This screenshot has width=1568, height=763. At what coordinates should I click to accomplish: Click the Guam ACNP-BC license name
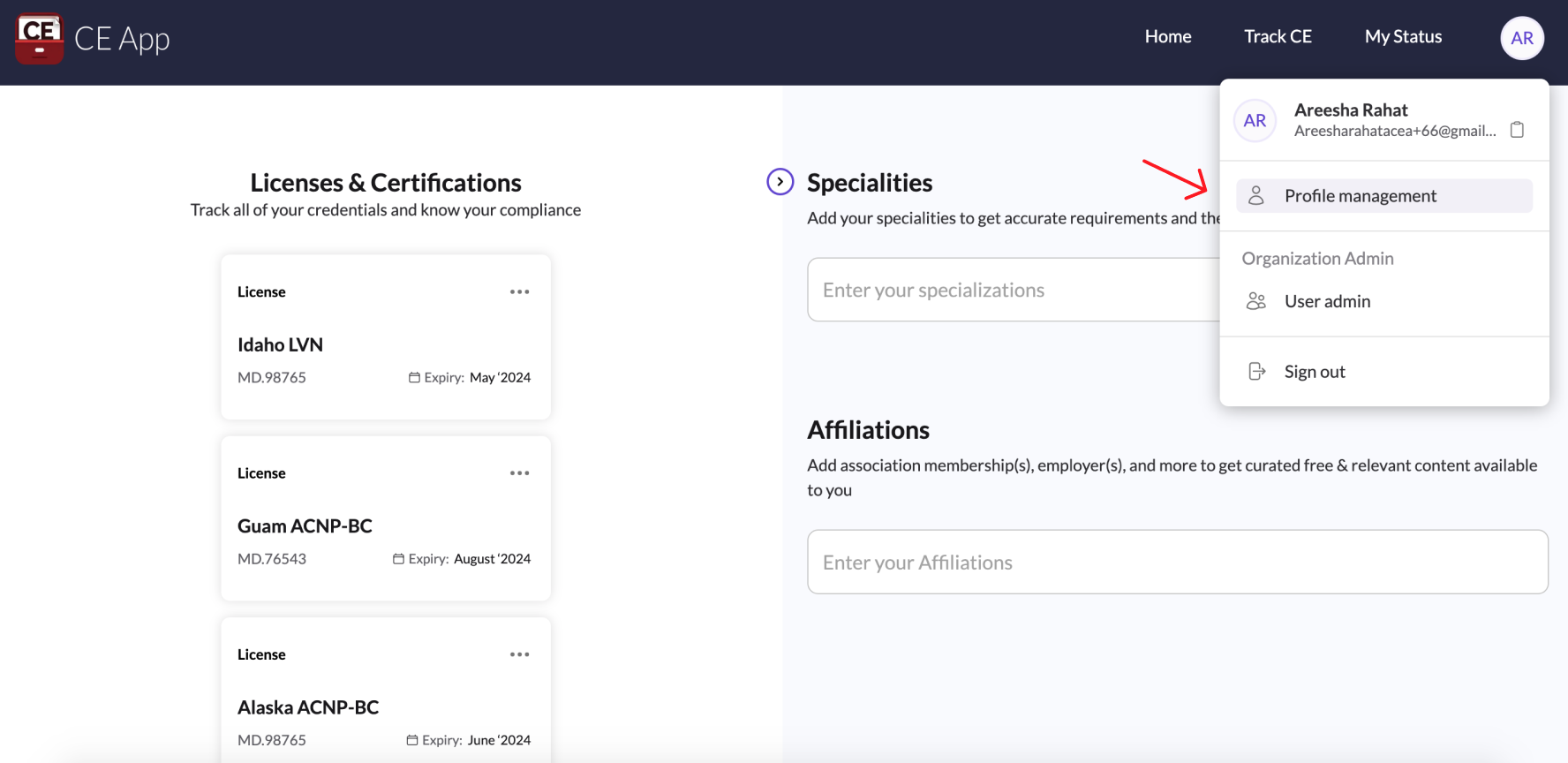305,525
